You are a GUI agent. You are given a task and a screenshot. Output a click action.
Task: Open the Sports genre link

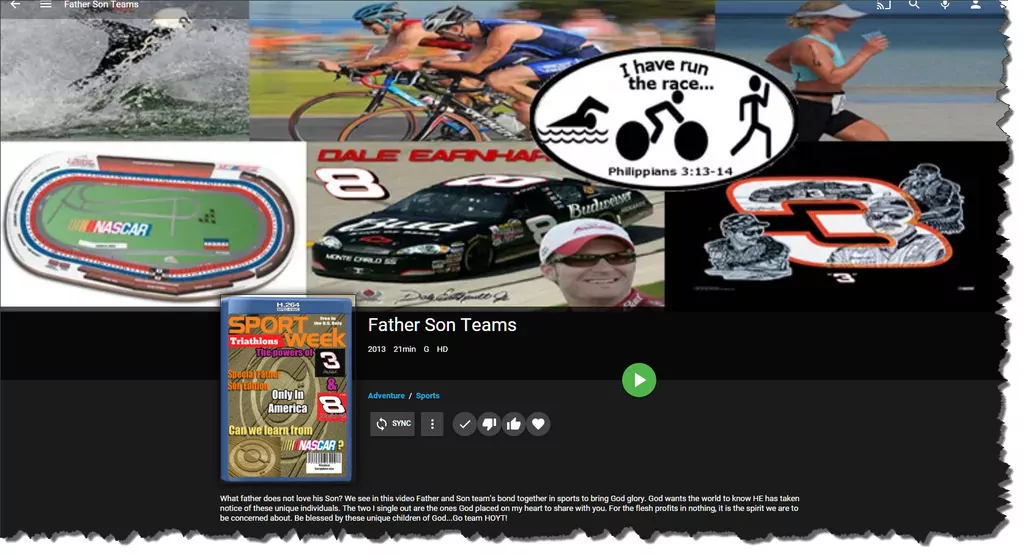pyautogui.click(x=427, y=396)
